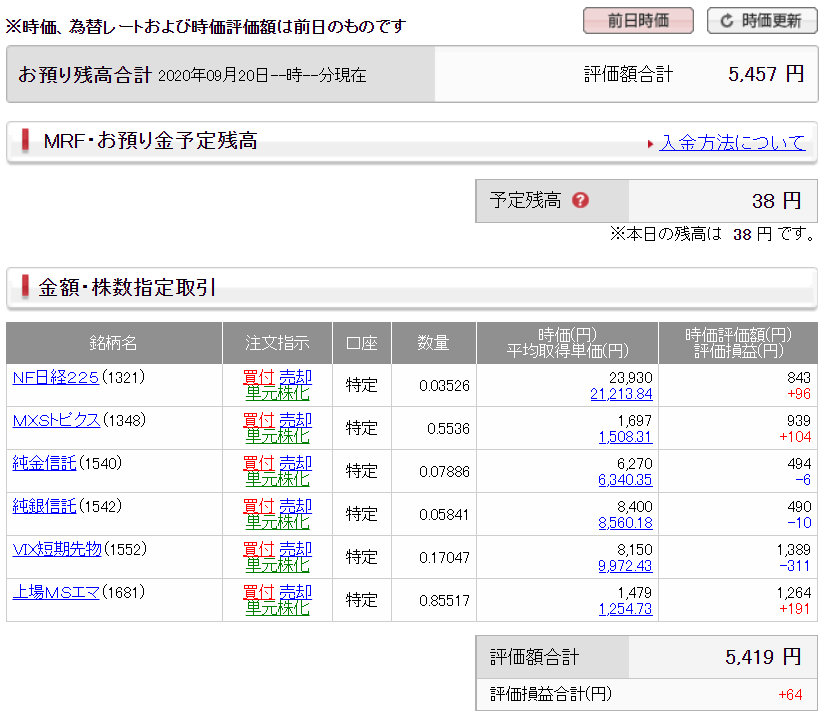The image size is (824, 719).
Task: Click 売却 for VIX短期先物 row
Action: click(295, 549)
